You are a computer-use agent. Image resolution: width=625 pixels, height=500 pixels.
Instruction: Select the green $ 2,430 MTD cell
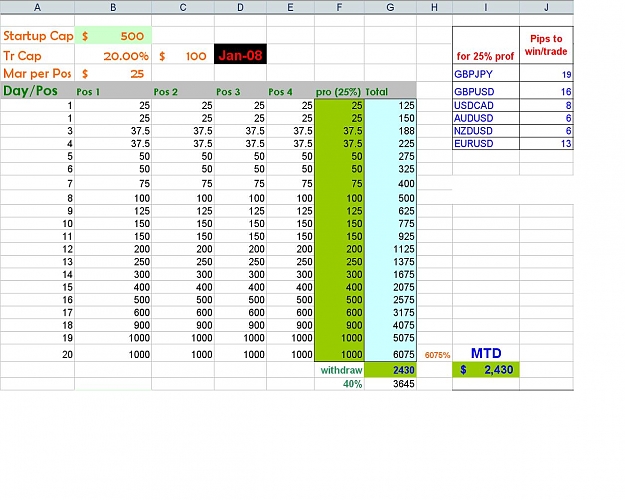(486, 370)
